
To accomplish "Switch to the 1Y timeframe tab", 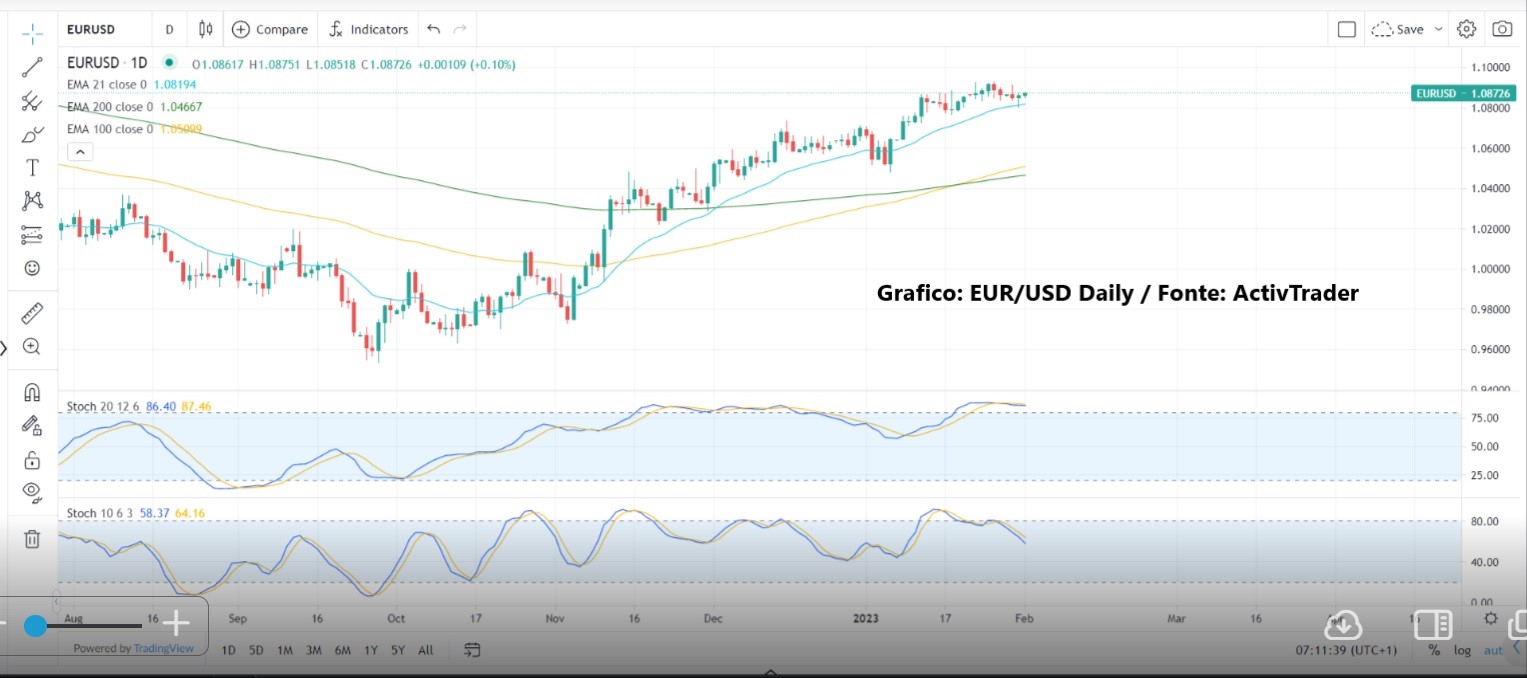I will (x=370, y=650).
